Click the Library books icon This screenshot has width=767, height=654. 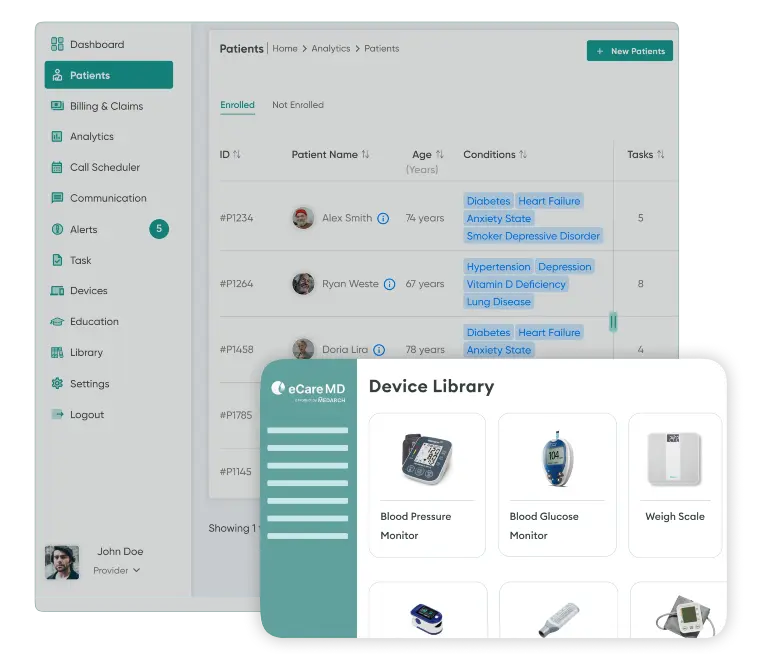point(57,352)
